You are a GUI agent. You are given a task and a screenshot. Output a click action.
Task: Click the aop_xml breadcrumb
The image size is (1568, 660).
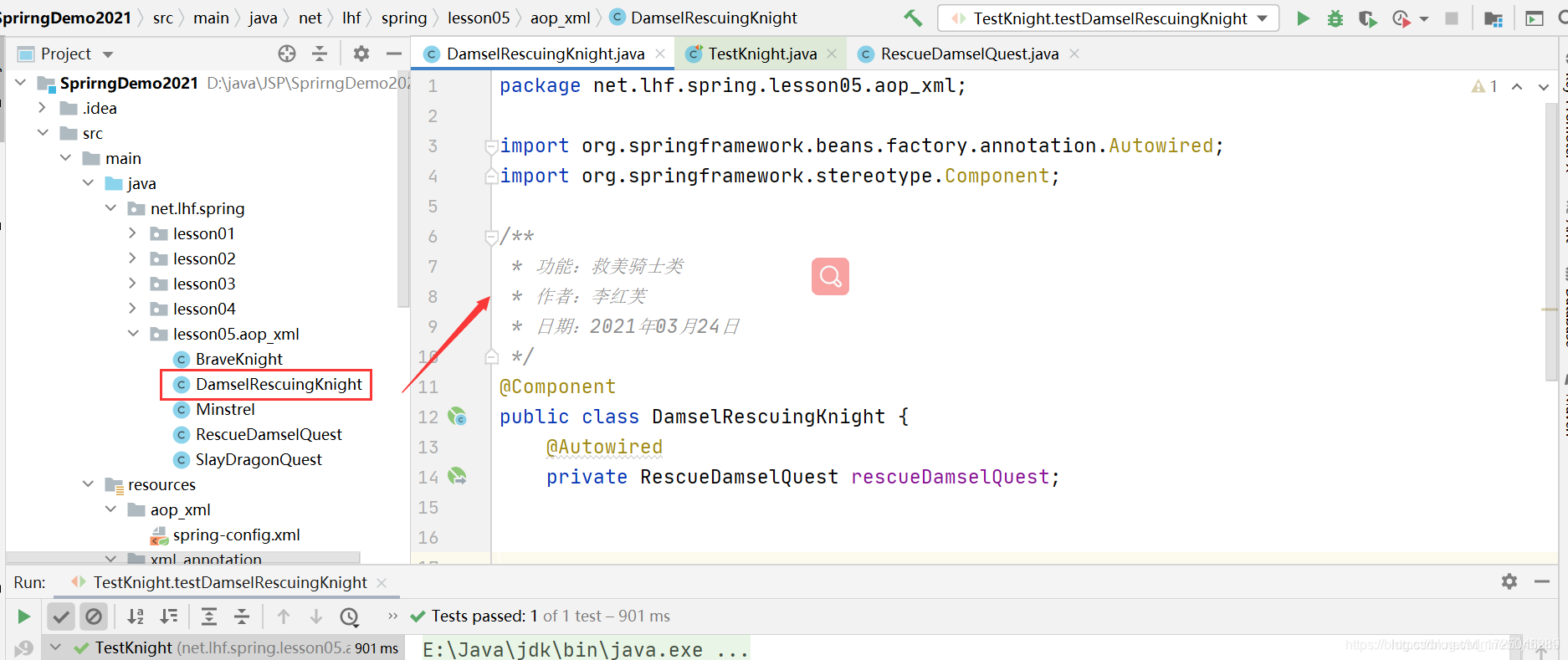tap(560, 18)
